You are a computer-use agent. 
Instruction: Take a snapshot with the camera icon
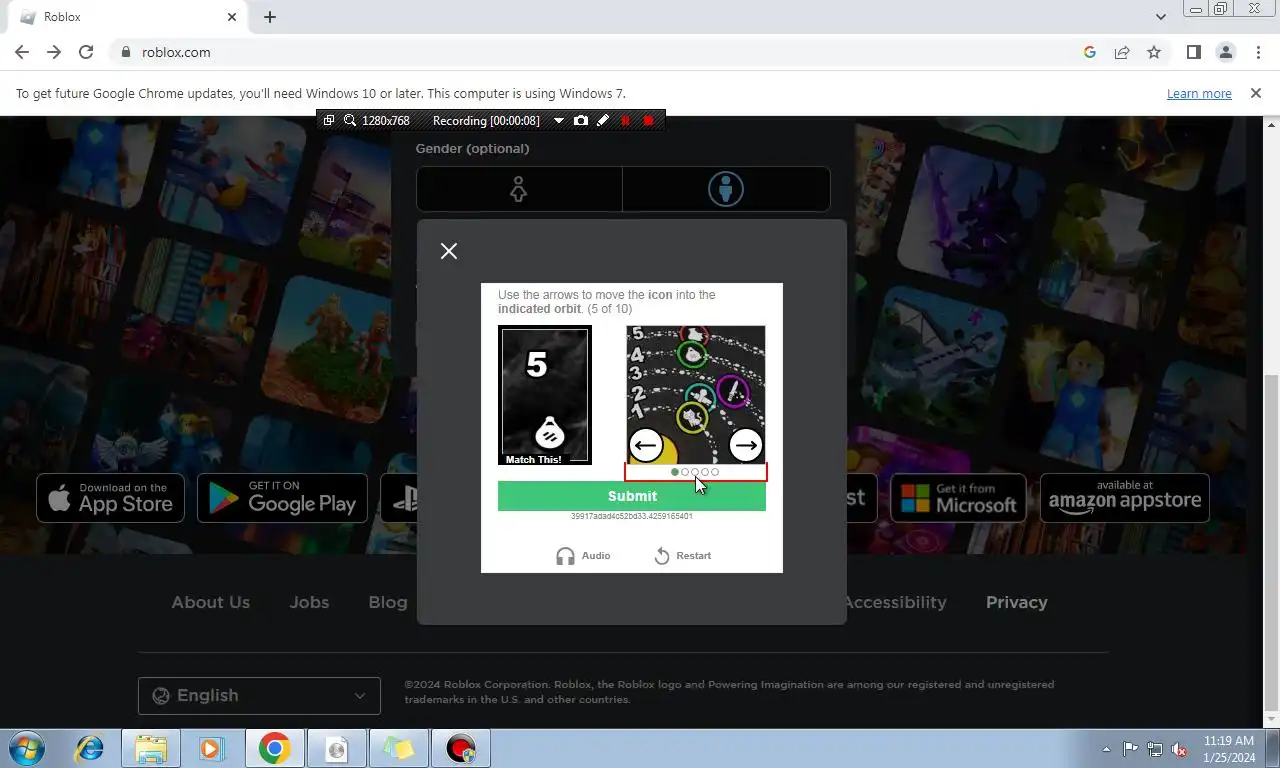(x=581, y=120)
